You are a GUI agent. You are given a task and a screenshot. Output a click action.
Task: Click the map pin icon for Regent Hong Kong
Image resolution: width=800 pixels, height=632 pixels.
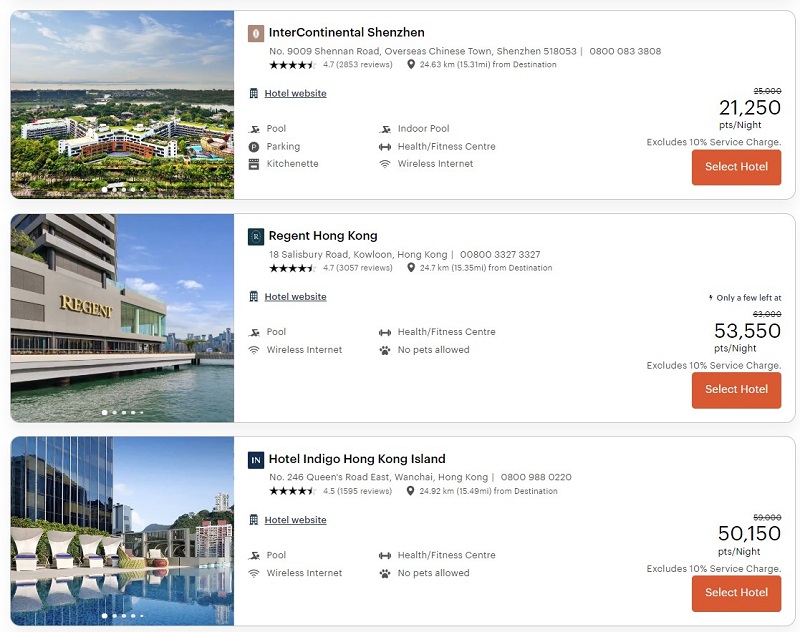point(411,267)
